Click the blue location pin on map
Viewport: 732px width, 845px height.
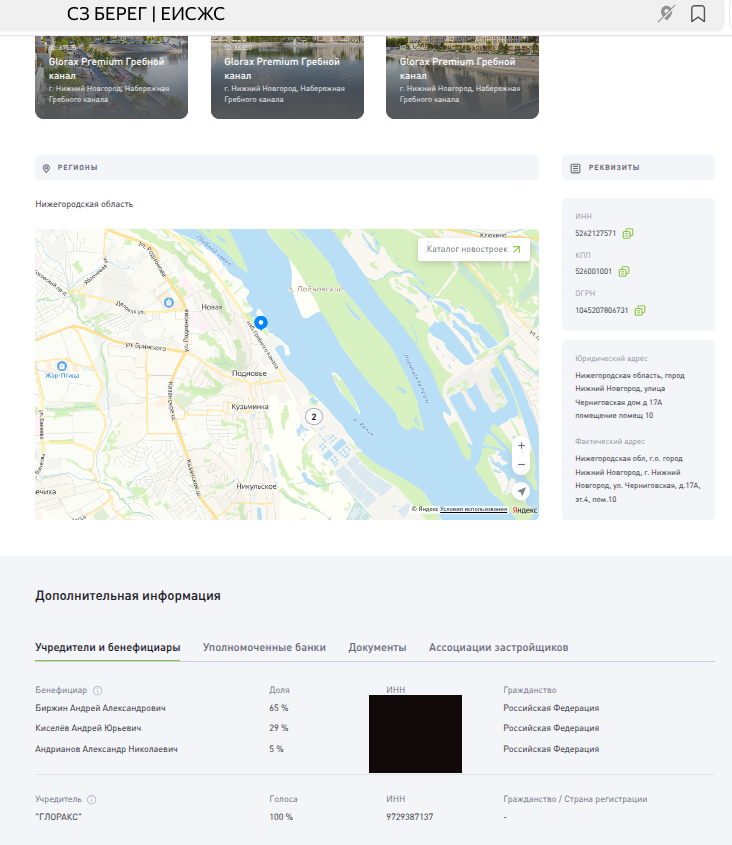click(x=261, y=322)
